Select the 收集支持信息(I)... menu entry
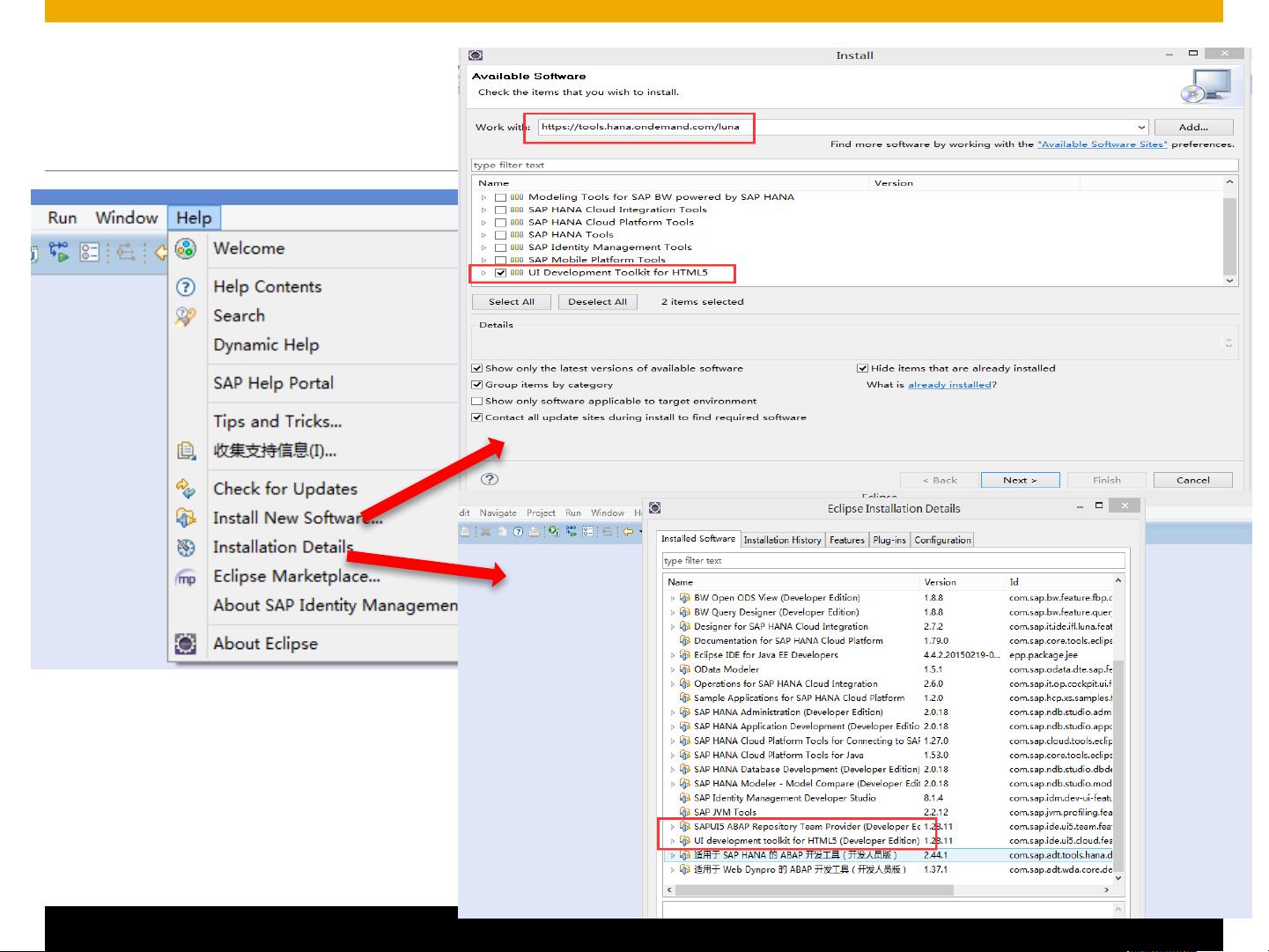This screenshot has height=952, width=1269. tap(275, 450)
